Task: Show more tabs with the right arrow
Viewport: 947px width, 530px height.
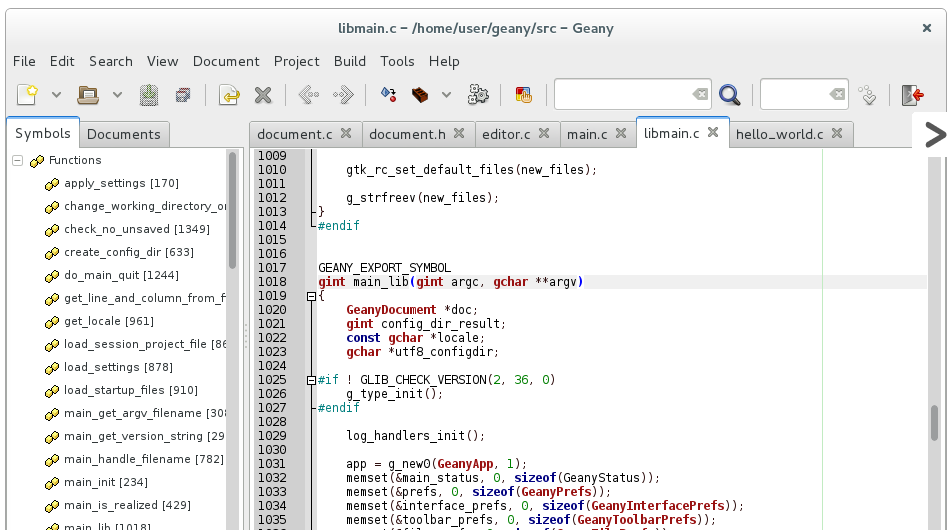Action: click(934, 134)
